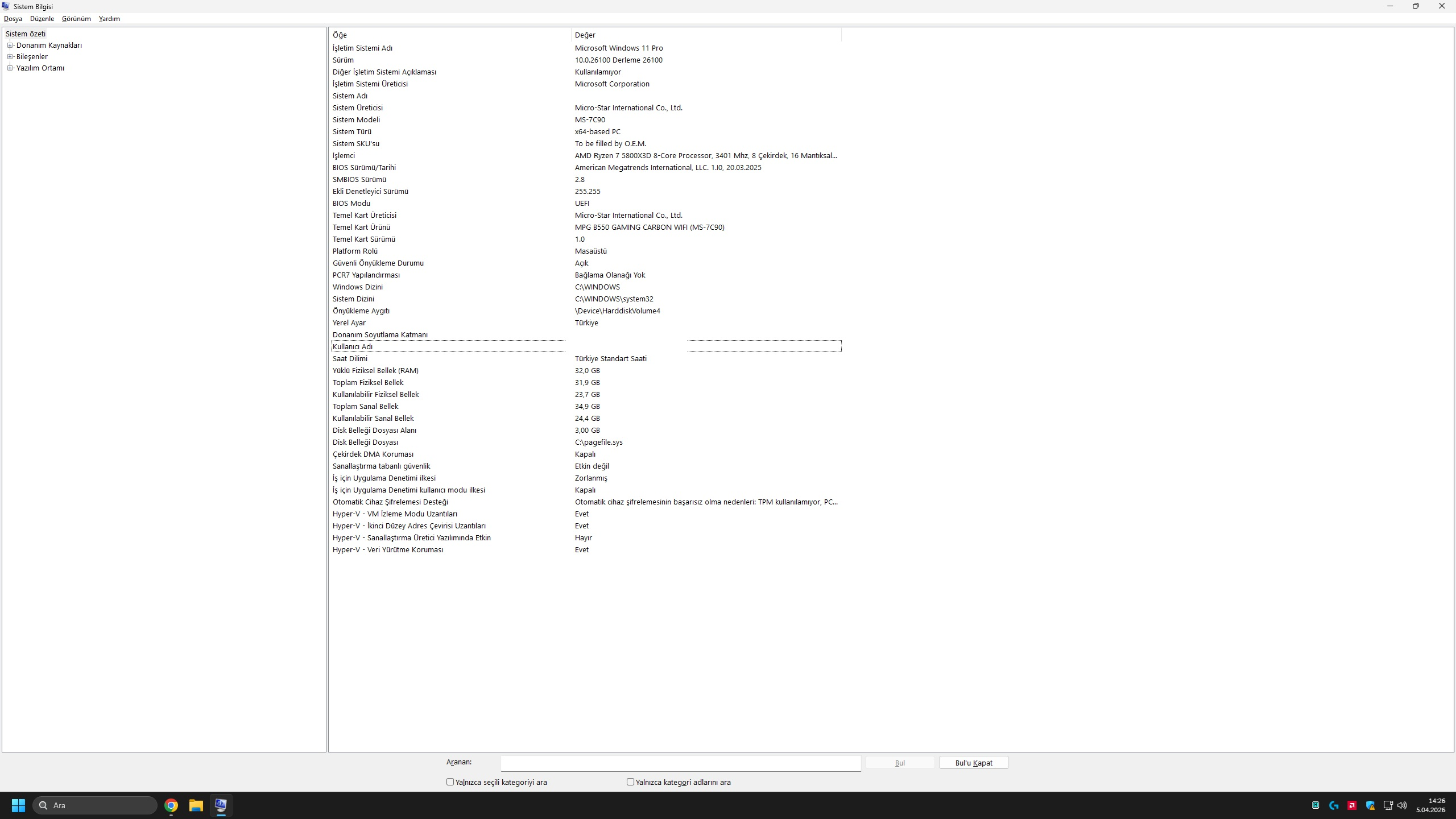Select the Donanım Kaynakları tree label

tap(49, 45)
